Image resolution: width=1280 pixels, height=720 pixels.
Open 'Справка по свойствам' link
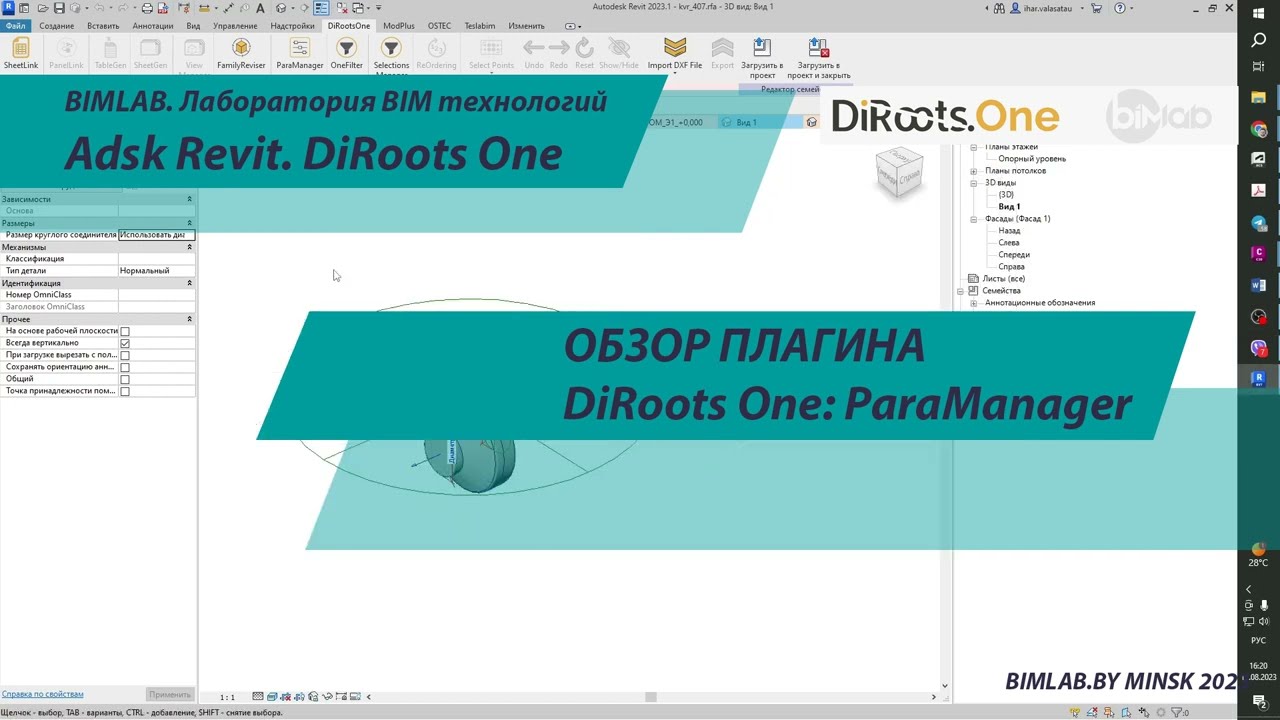coord(42,694)
